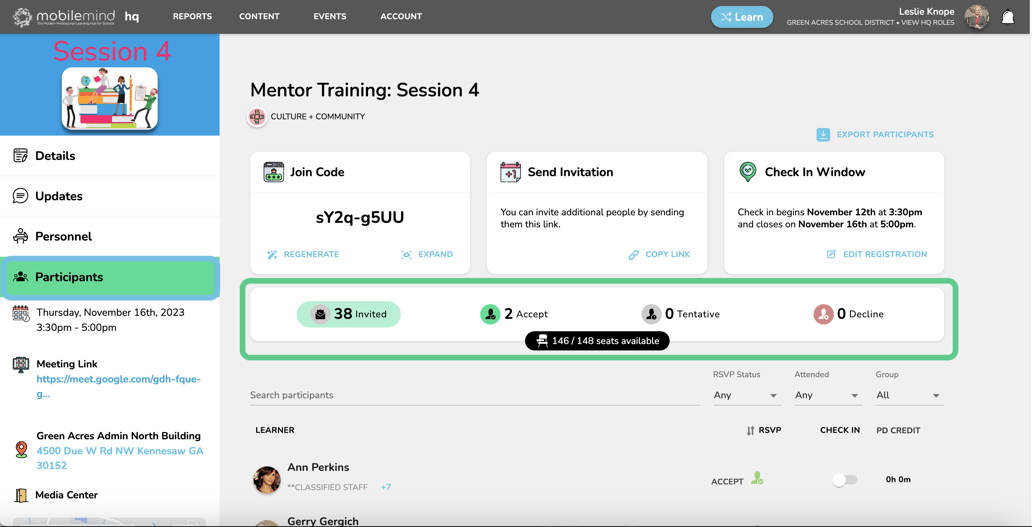Click Leslie Knope's profile avatar
This screenshot has width=1032, height=527.
(x=977, y=17)
